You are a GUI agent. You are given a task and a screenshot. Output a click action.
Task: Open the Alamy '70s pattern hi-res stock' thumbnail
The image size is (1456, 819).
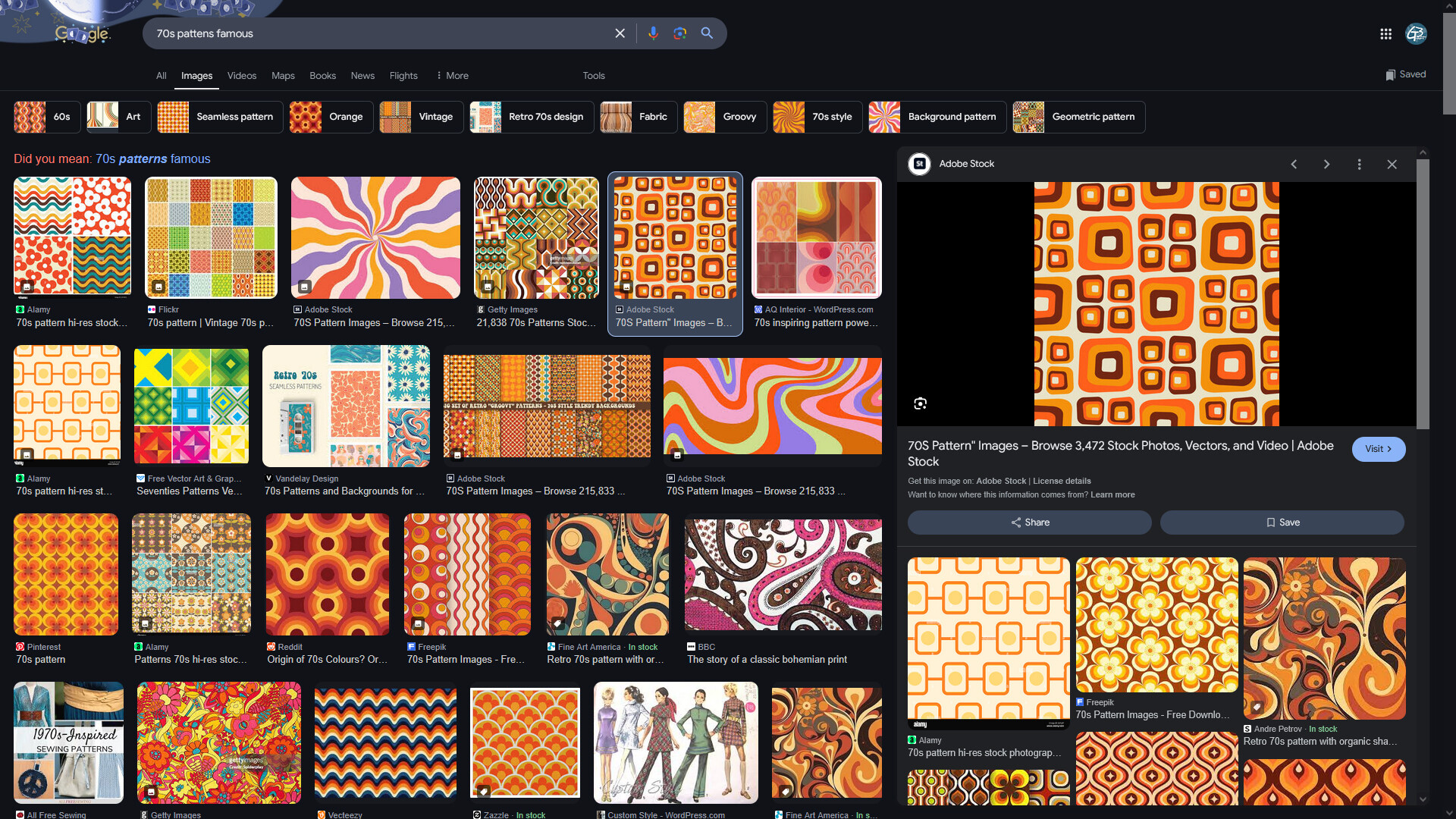[72, 237]
